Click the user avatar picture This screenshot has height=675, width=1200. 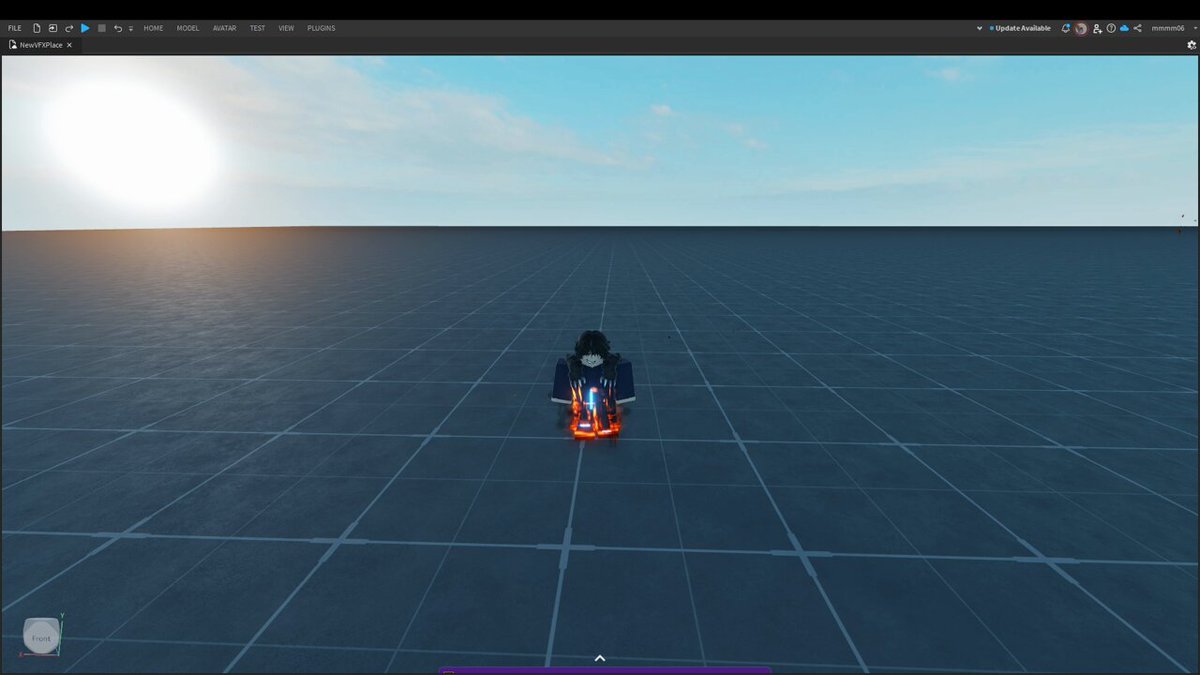1081,28
